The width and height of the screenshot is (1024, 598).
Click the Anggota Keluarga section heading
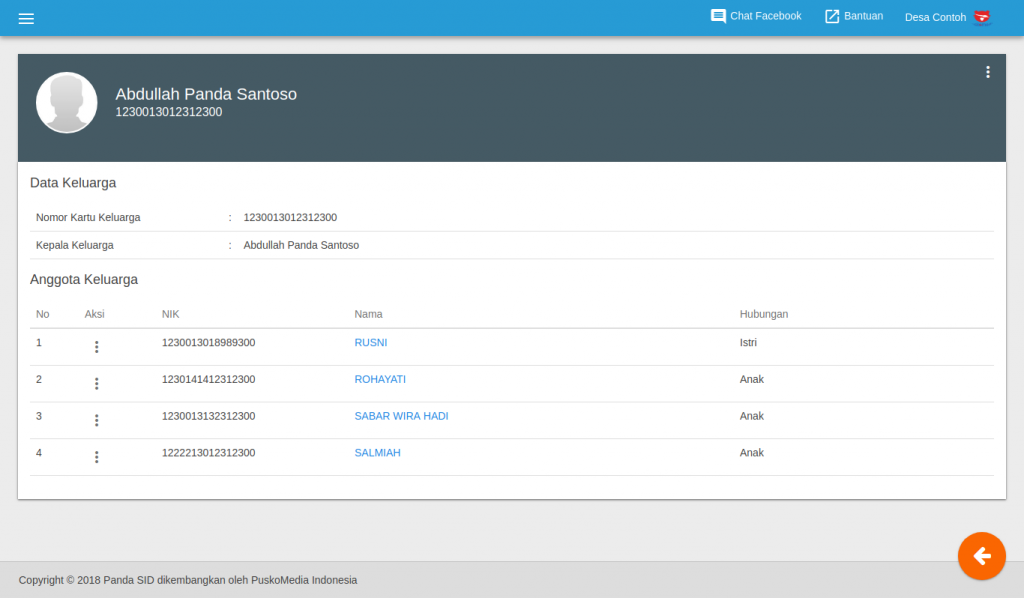(x=84, y=279)
